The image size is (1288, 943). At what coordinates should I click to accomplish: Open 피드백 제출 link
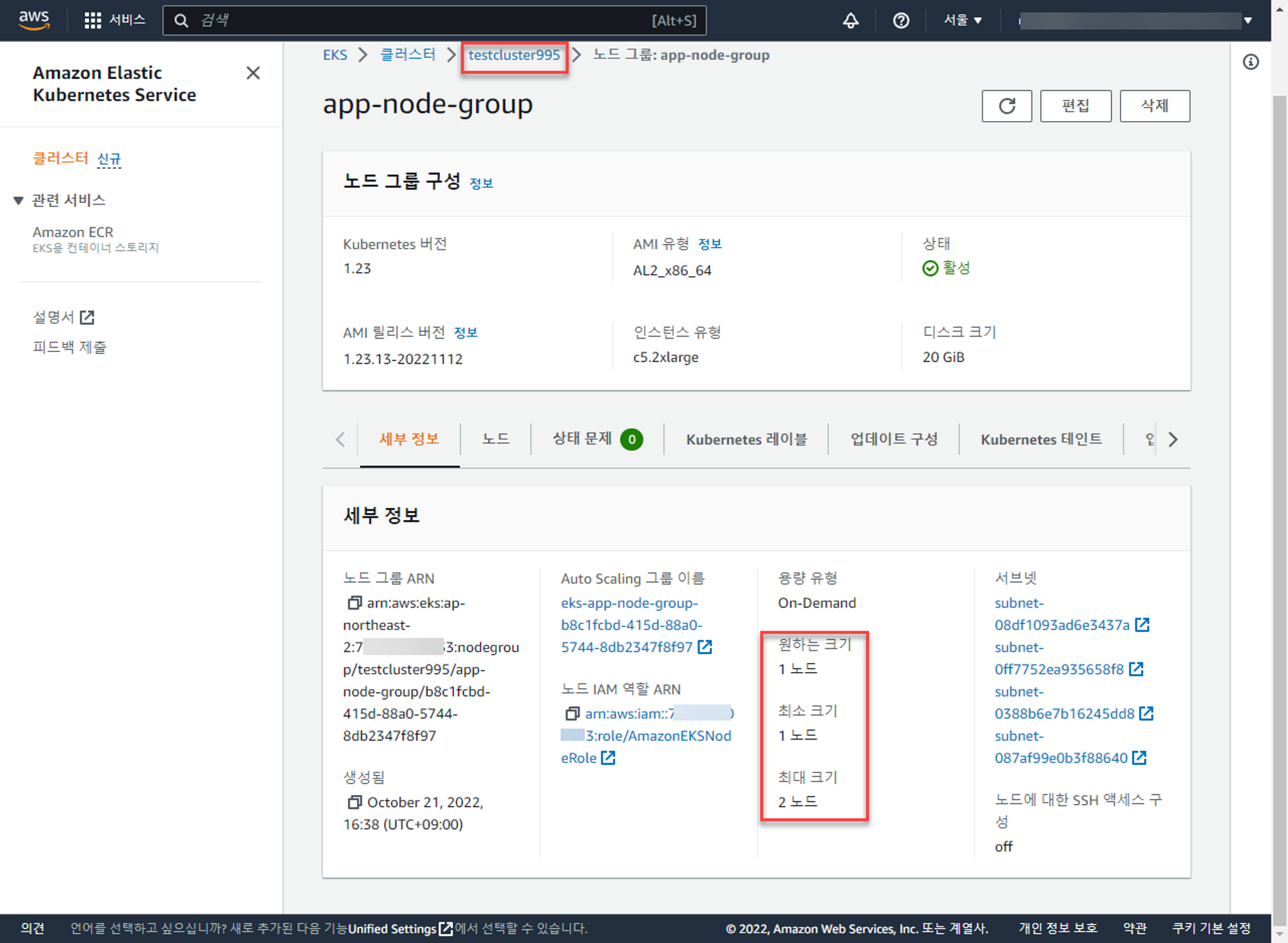pyautogui.click(x=70, y=347)
